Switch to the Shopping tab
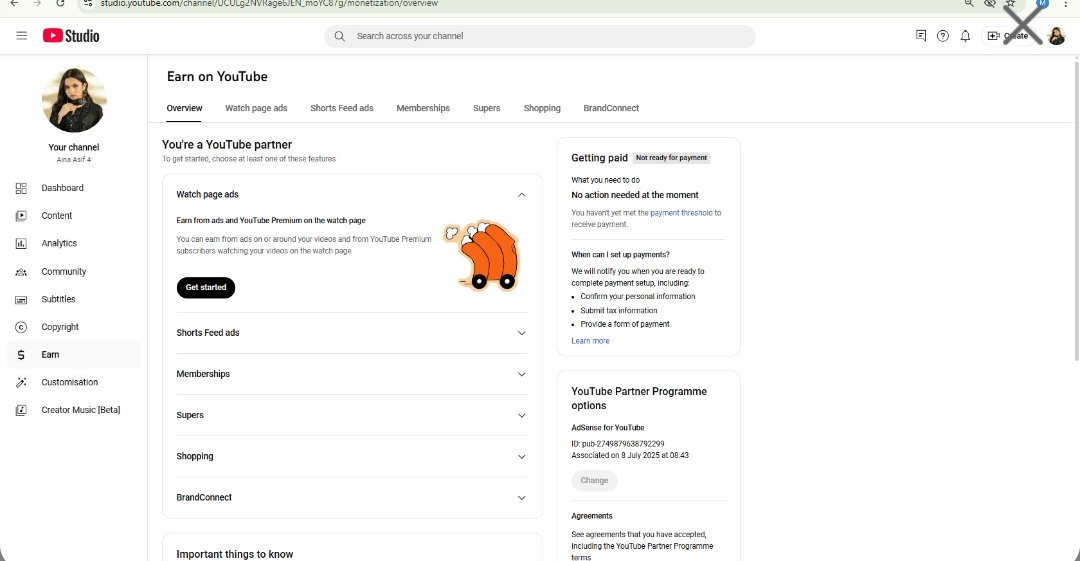Screen dimensions: 1080x561 [542, 108]
